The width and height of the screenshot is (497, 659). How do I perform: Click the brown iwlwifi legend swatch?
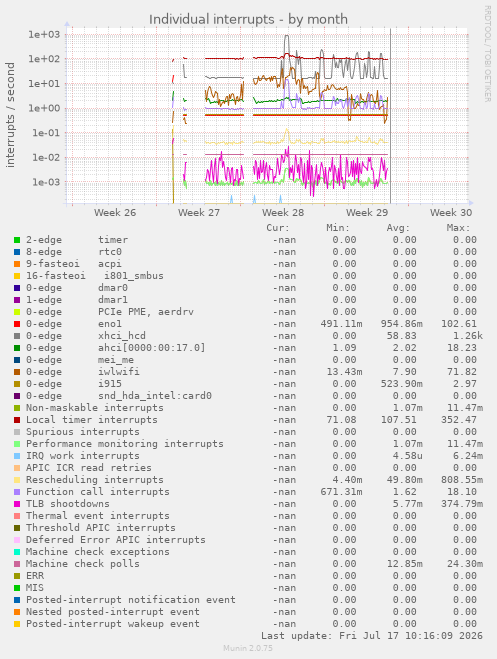17,372
